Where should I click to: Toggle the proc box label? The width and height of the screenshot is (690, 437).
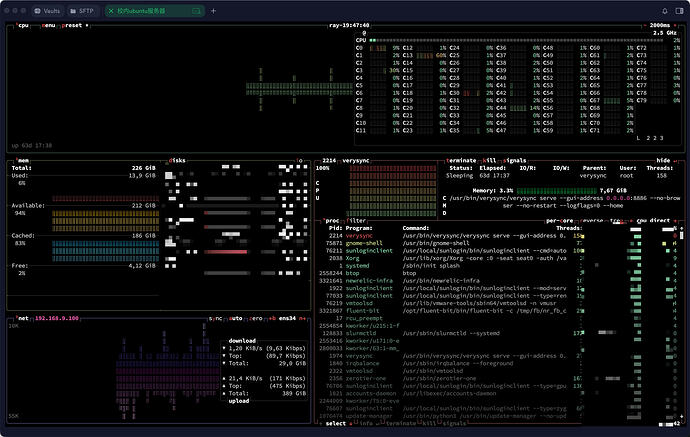pos(332,221)
